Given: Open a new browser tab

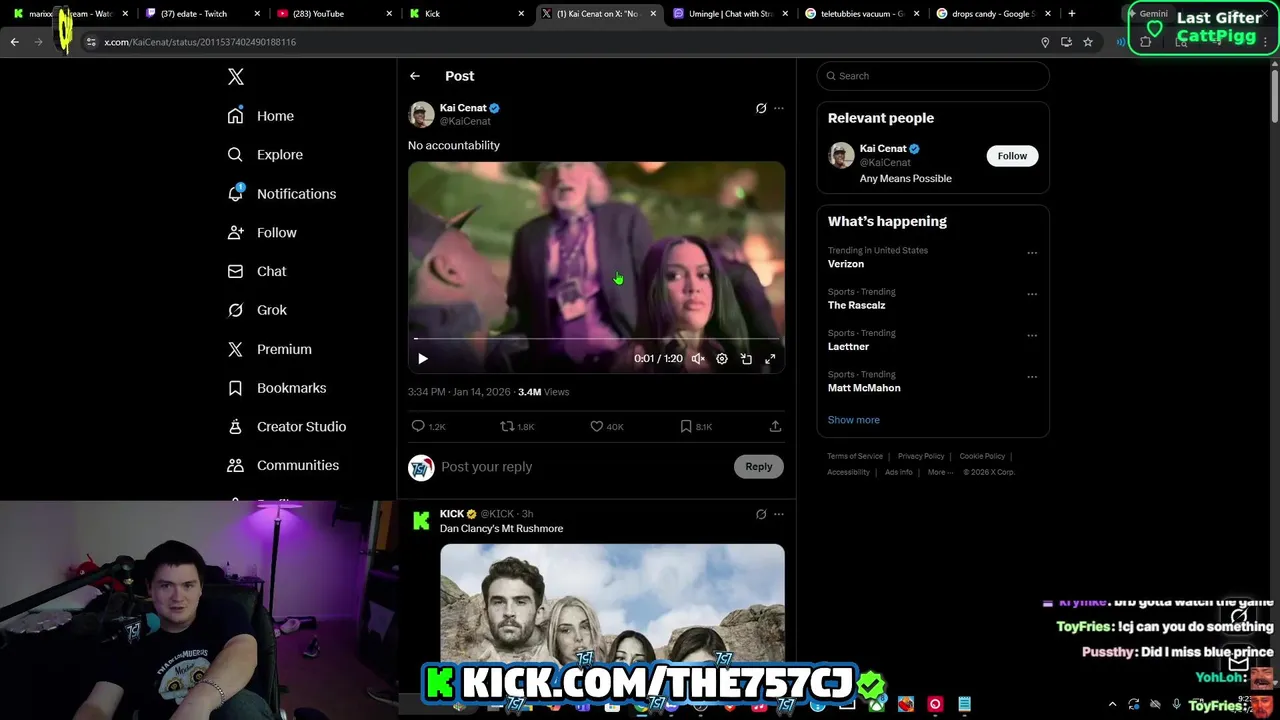Looking at the screenshot, I should [1071, 14].
